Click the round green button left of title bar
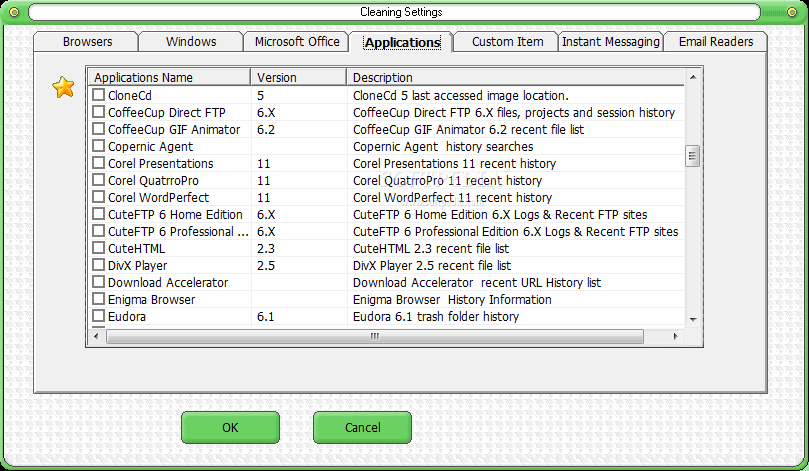Viewport: 809px width, 471px height. click(14, 12)
